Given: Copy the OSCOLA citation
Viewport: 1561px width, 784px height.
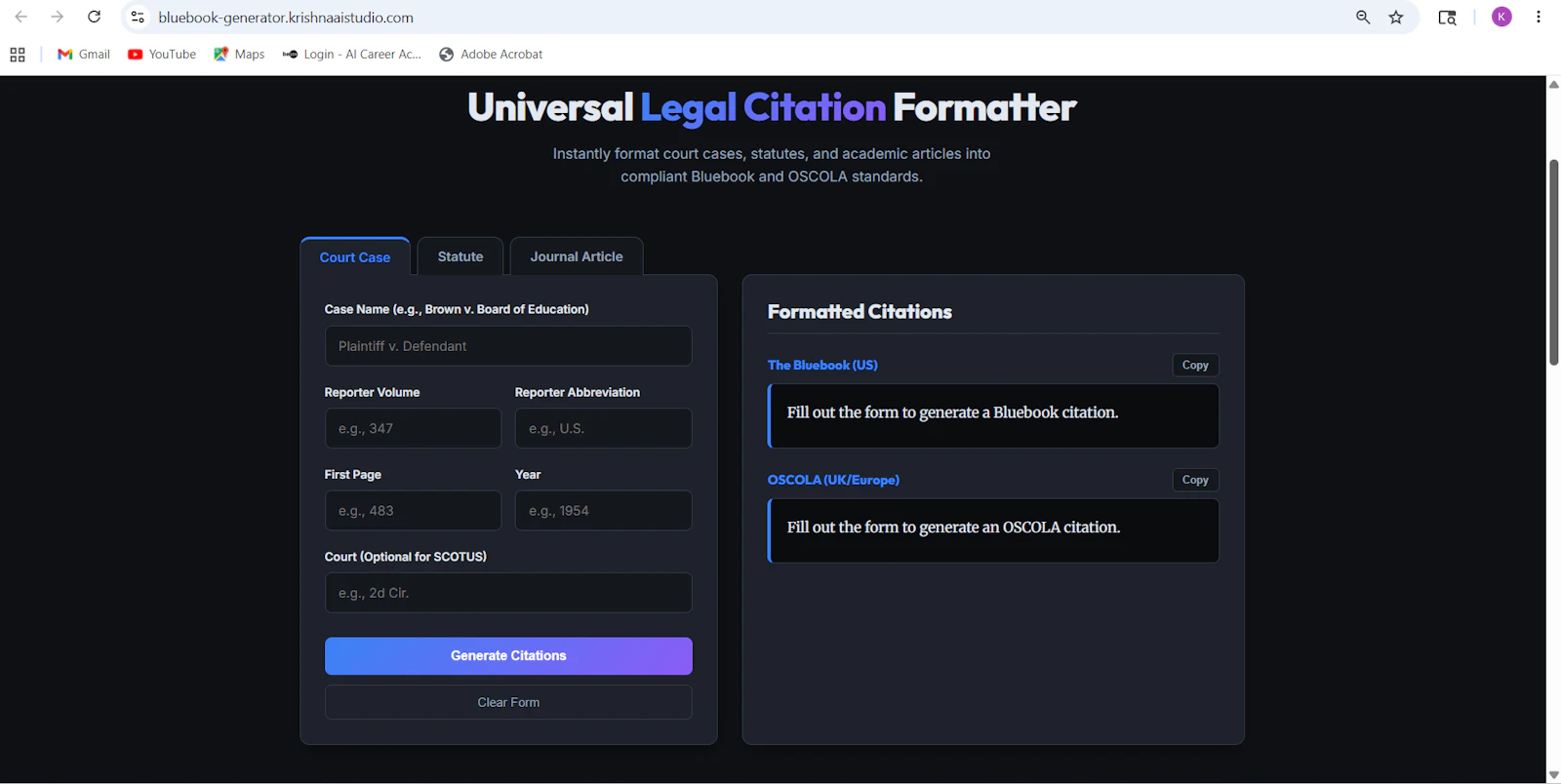Looking at the screenshot, I should click(1195, 480).
